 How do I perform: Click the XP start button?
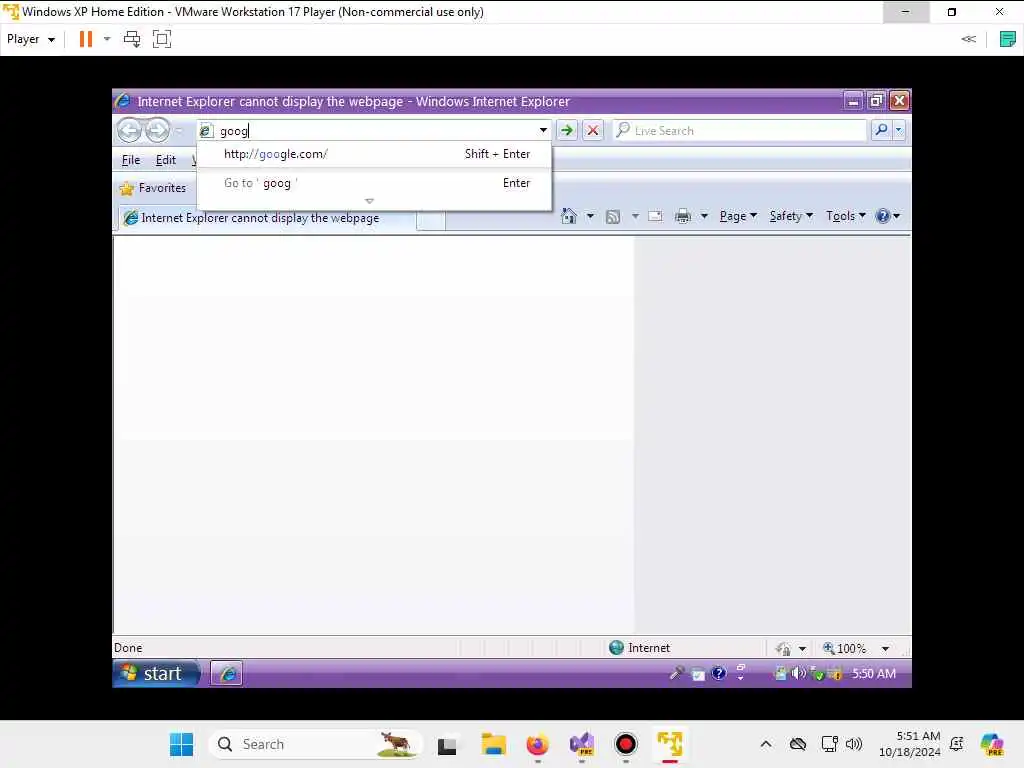pyautogui.click(x=156, y=673)
